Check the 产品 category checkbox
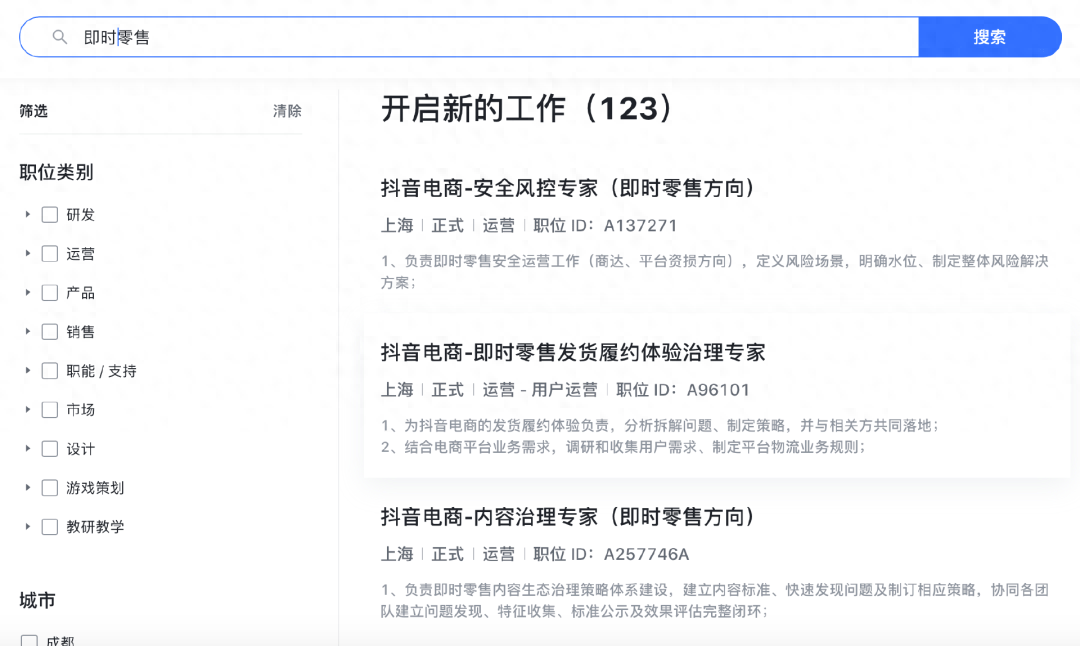The image size is (1080, 646). pos(50,293)
